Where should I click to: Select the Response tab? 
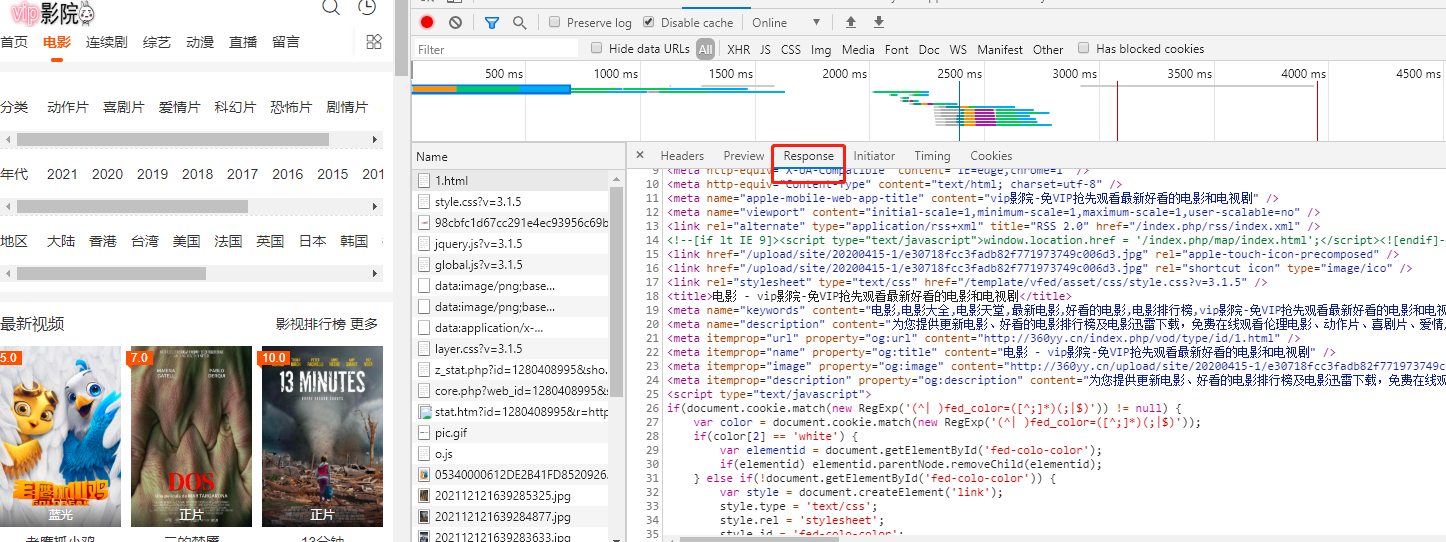tap(809, 156)
